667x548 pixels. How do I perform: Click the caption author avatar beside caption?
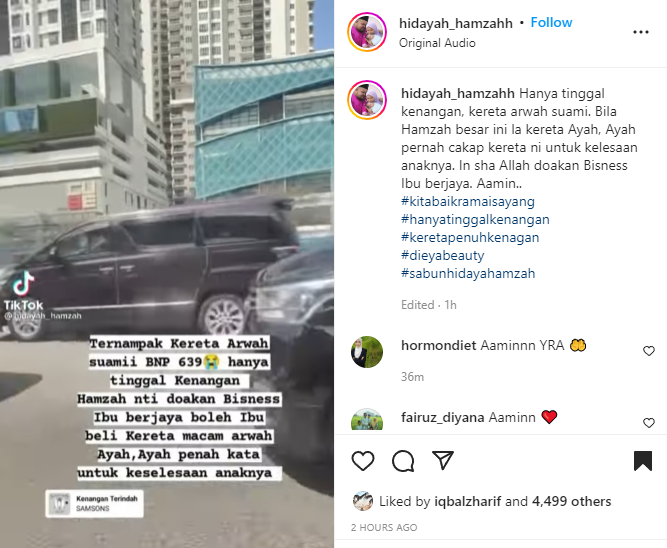point(367,100)
